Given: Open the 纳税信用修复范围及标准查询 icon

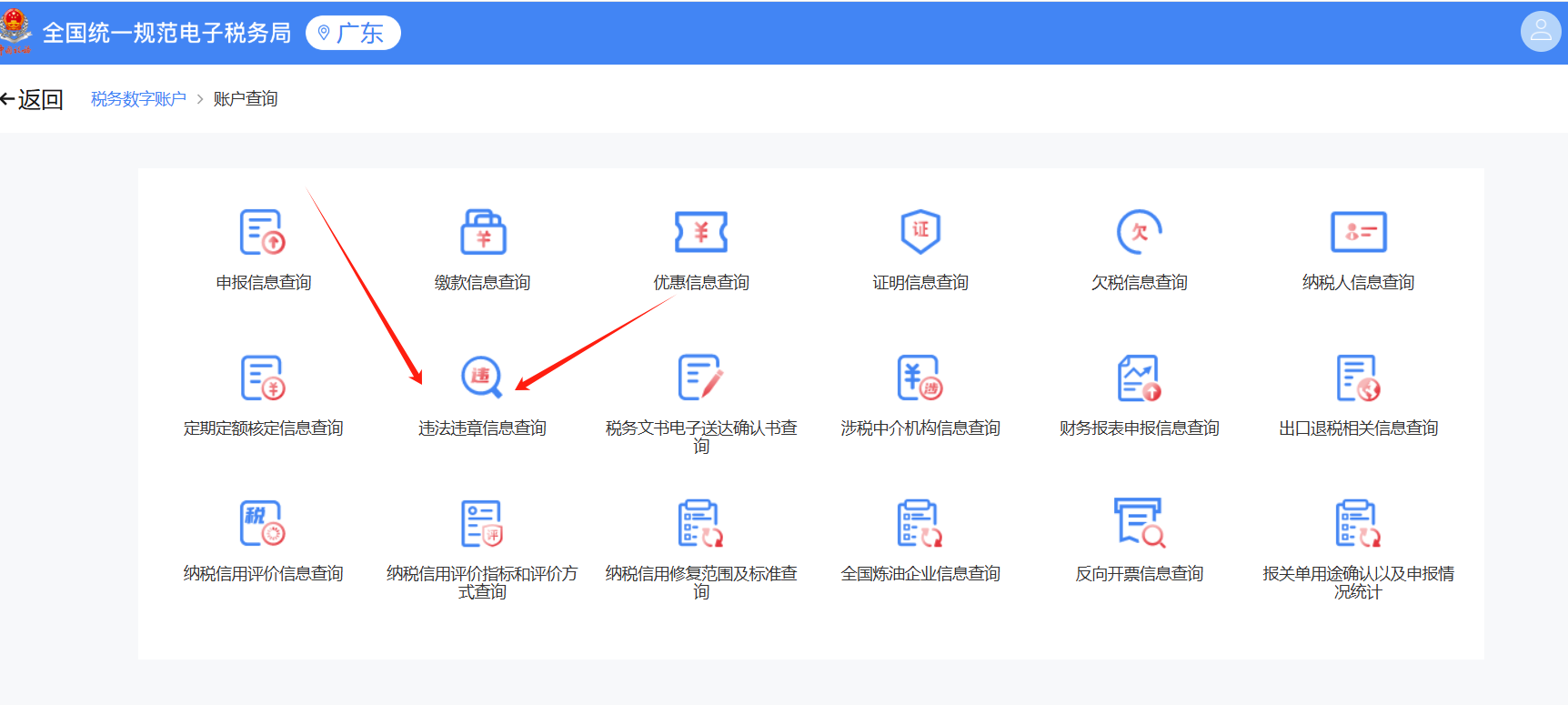Looking at the screenshot, I should pyautogui.click(x=701, y=523).
